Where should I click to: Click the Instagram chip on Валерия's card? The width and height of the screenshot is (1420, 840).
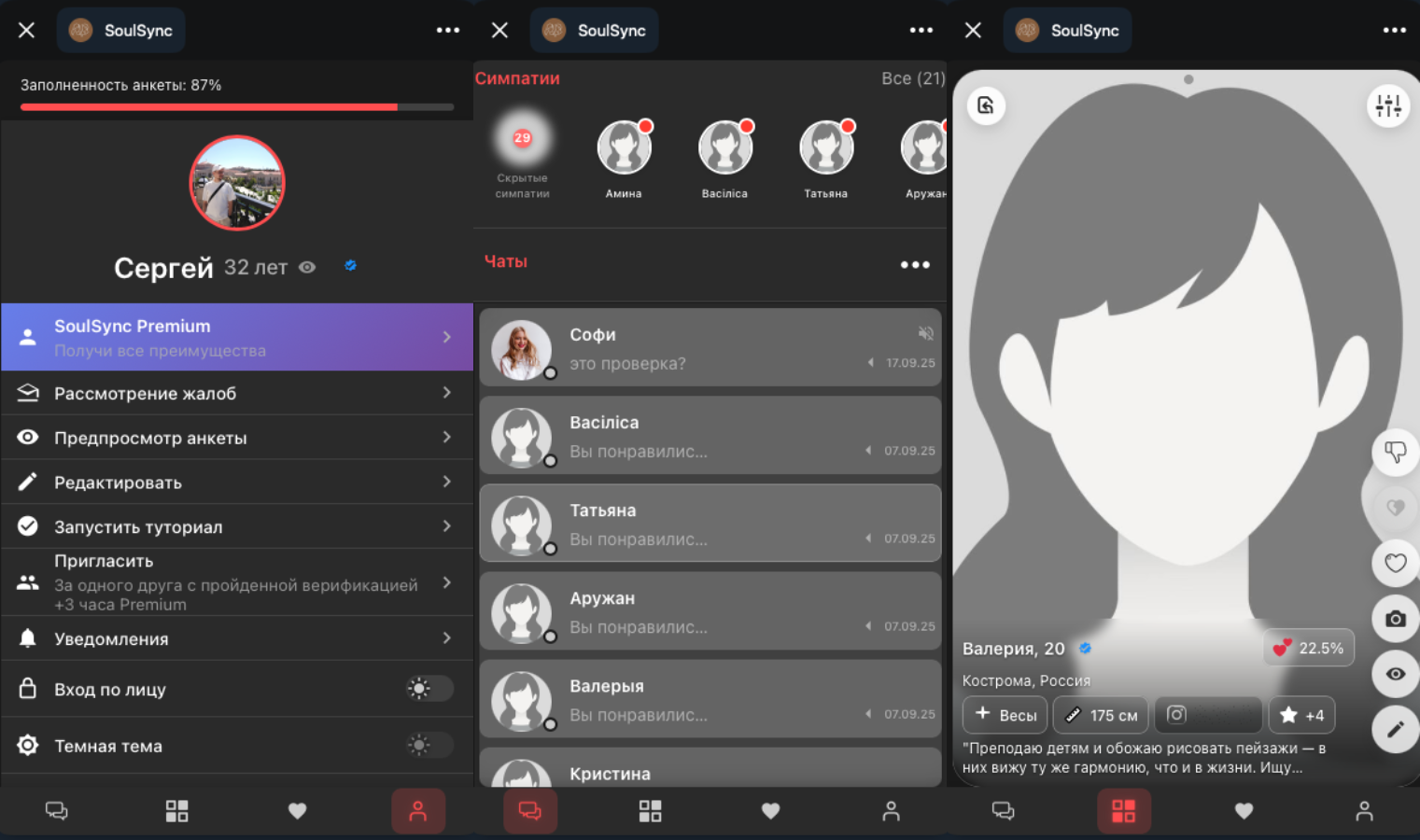coord(1209,715)
